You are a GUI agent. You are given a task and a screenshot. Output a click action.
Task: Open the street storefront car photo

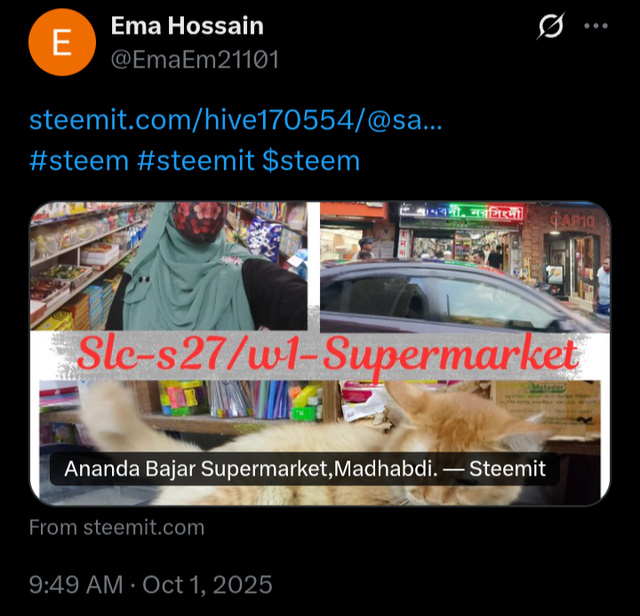coord(465,267)
